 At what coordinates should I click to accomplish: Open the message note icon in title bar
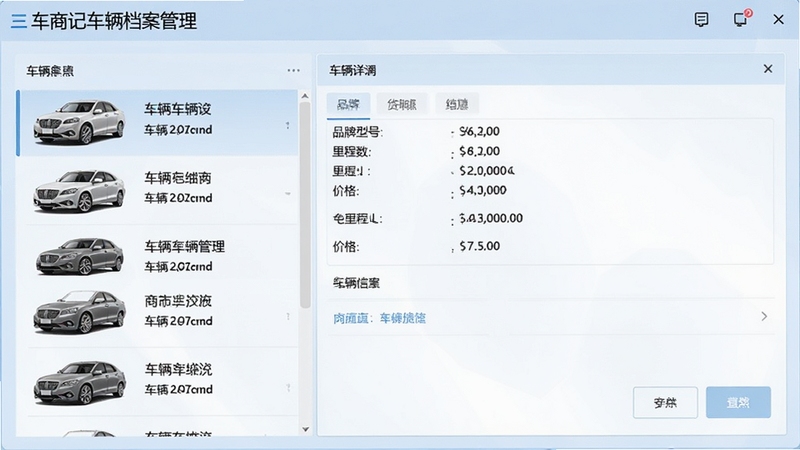[x=702, y=19]
